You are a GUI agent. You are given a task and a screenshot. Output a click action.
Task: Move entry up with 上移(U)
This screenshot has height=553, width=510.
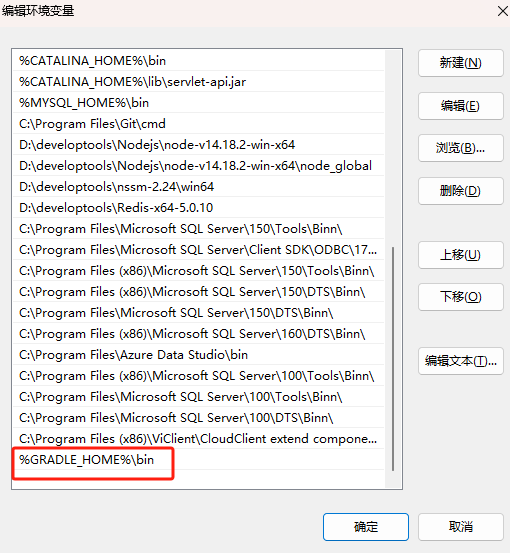coord(461,255)
